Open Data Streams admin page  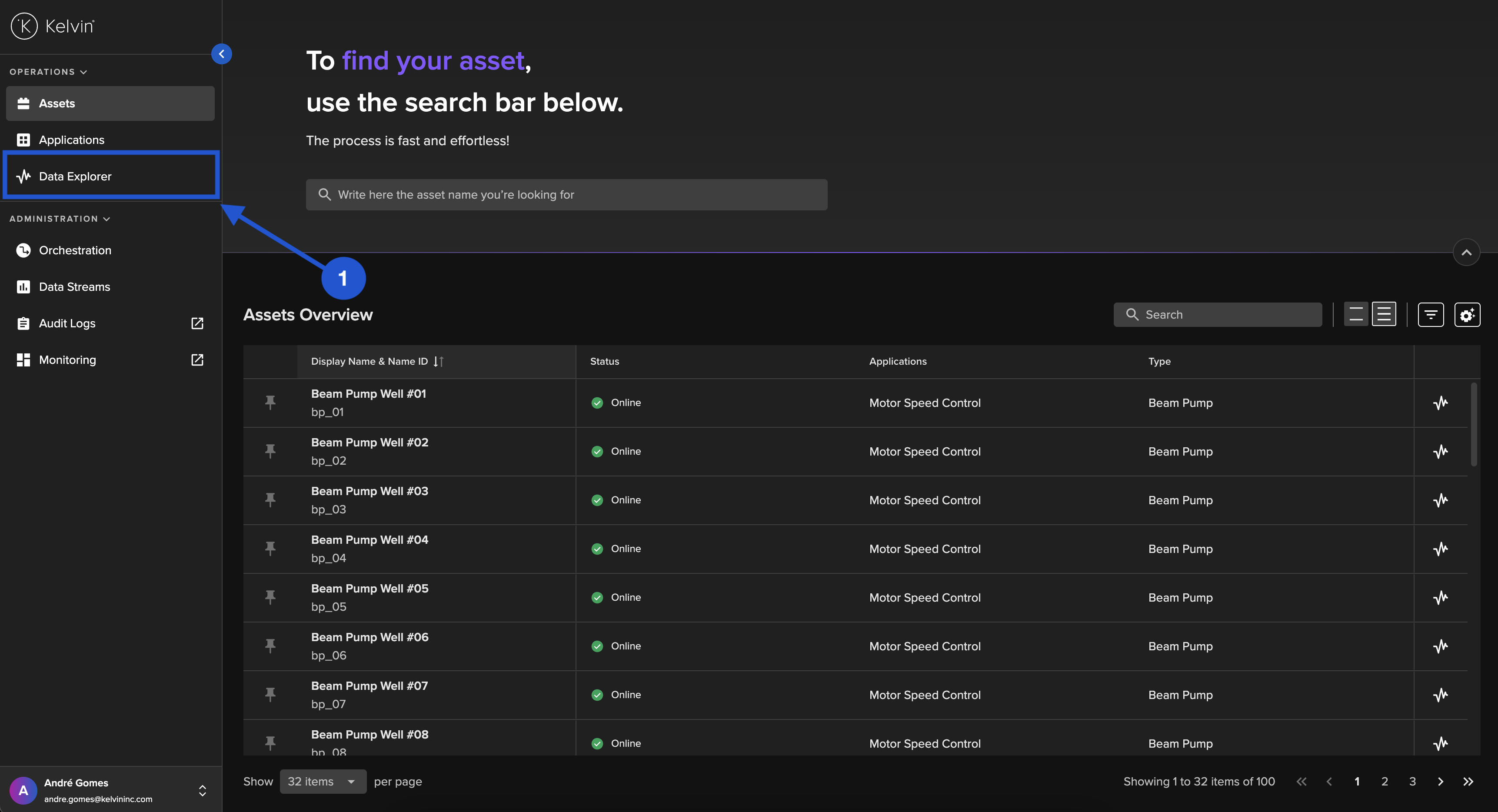pos(74,287)
